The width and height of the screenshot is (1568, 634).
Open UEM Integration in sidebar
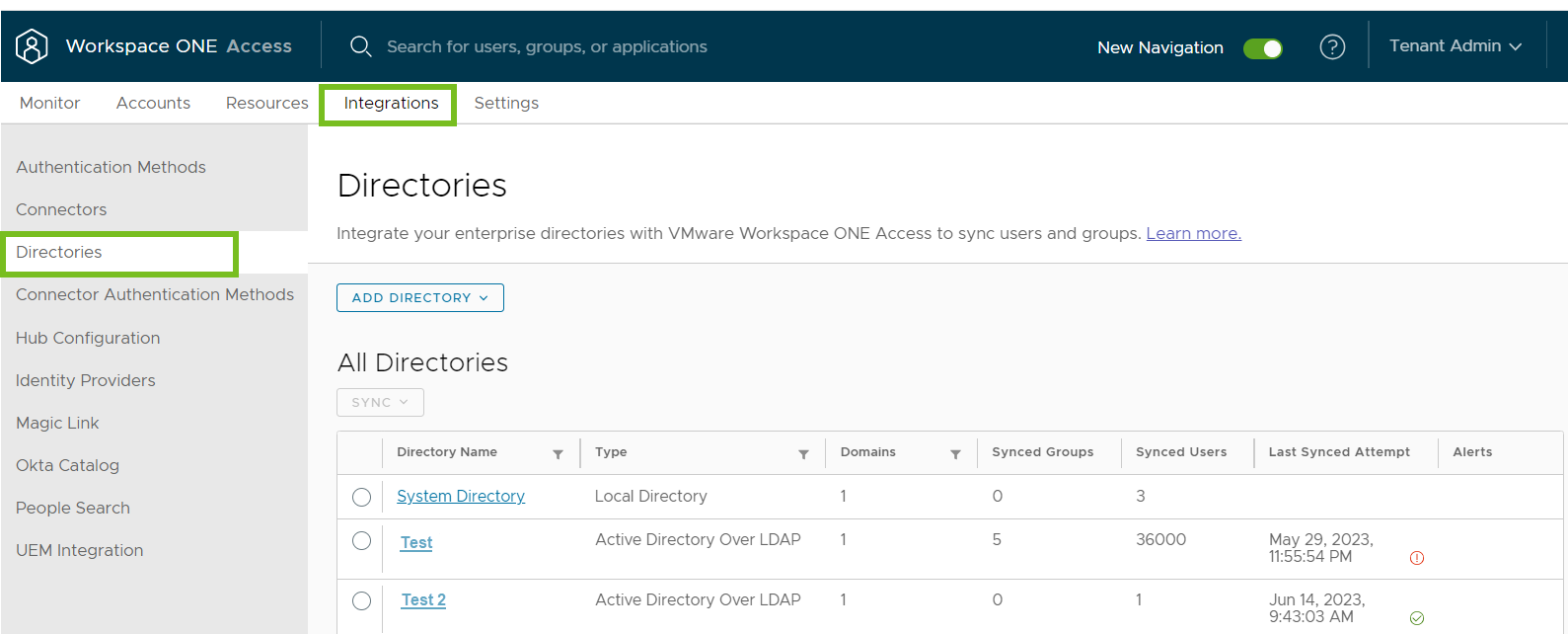(x=79, y=550)
